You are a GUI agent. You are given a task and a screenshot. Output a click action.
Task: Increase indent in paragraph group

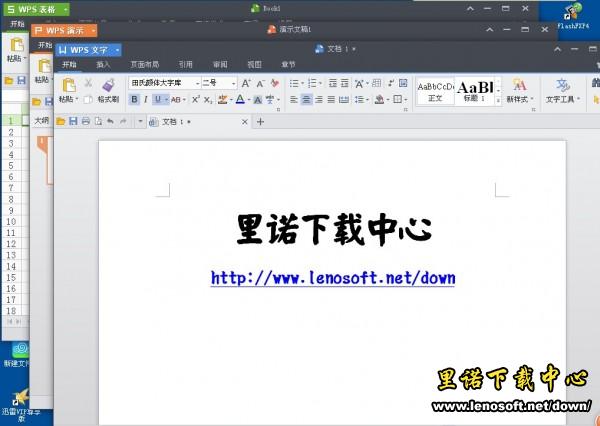(x=345, y=83)
